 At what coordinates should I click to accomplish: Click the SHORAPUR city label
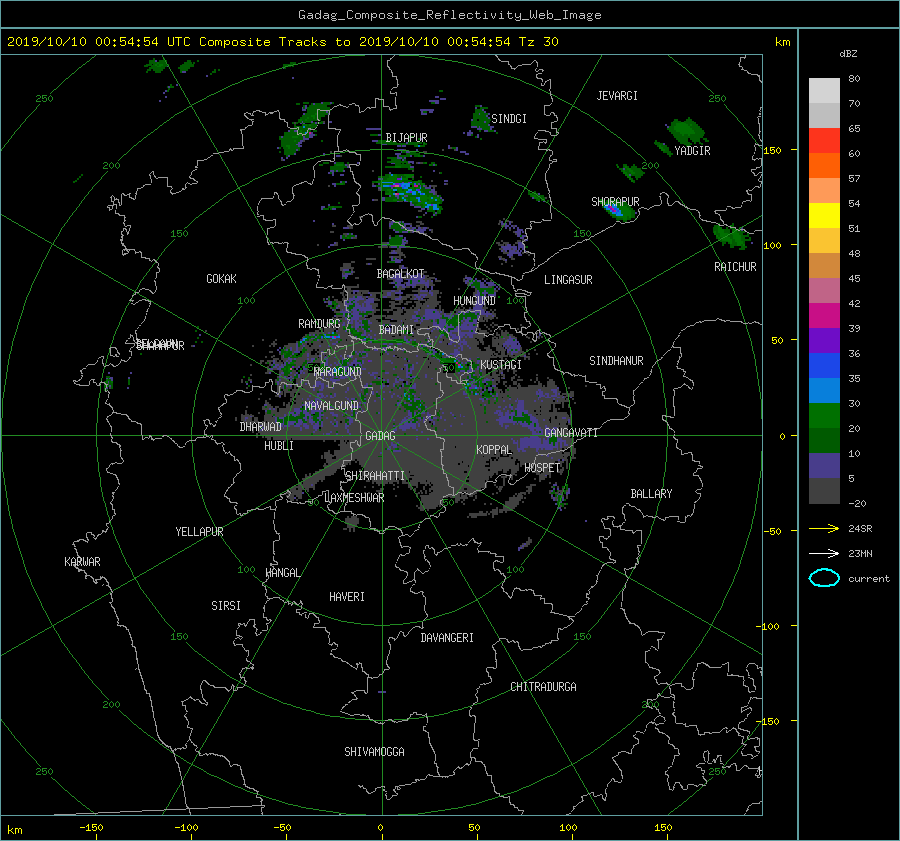click(615, 201)
